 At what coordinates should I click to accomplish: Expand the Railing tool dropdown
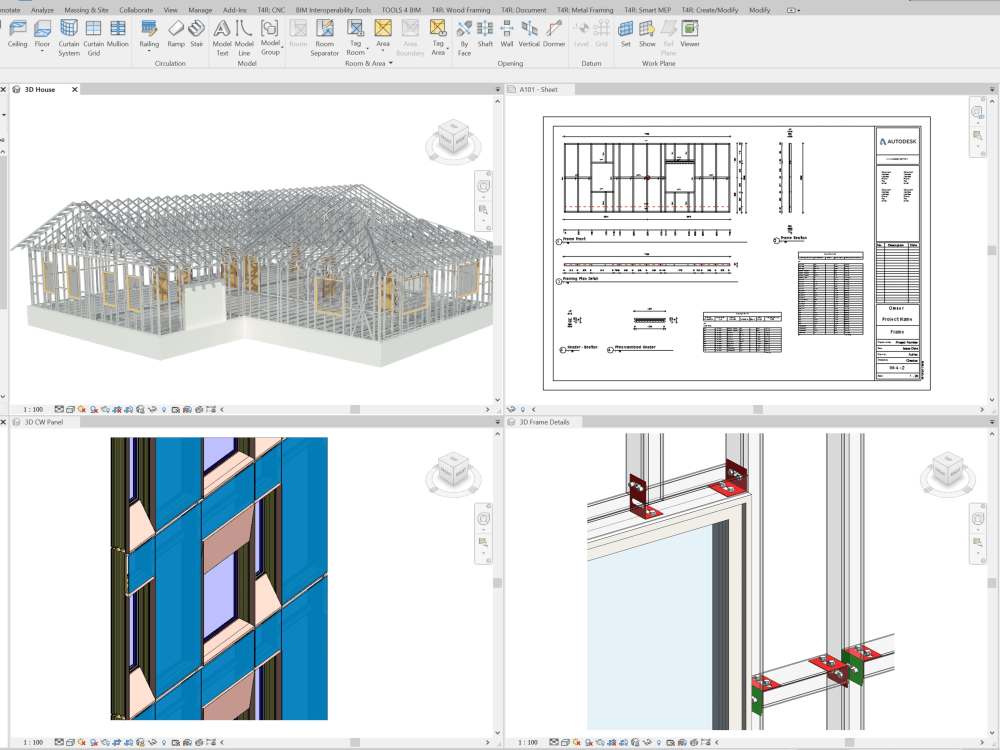(x=150, y=51)
